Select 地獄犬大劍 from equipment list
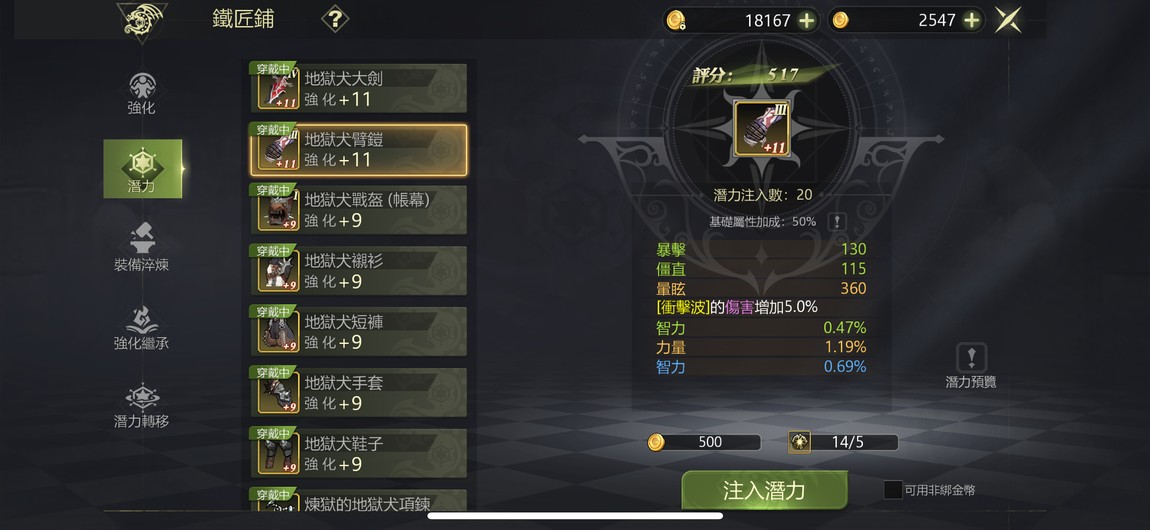This screenshot has width=1150, height=530. click(x=358, y=88)
